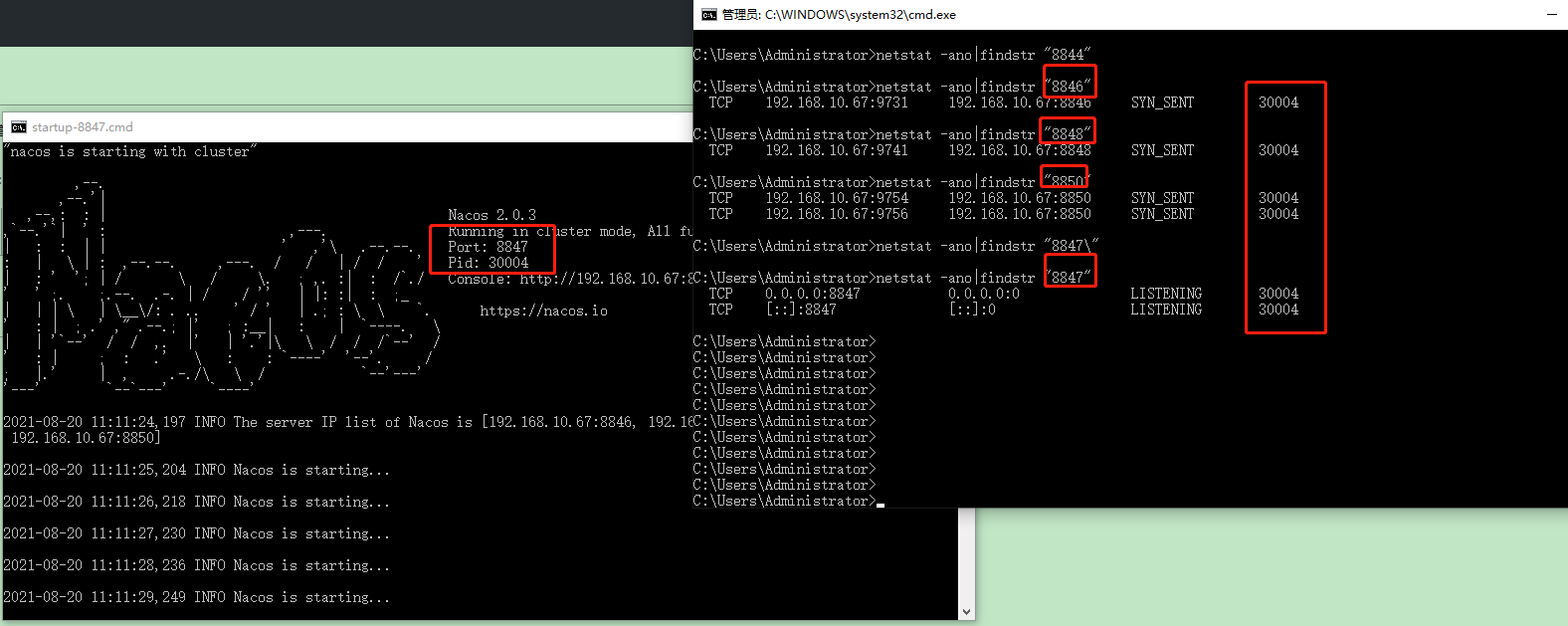1568x626 pixels.
Task: Click the last command prompt line with the cursor
Action: (x=789, y=501)
